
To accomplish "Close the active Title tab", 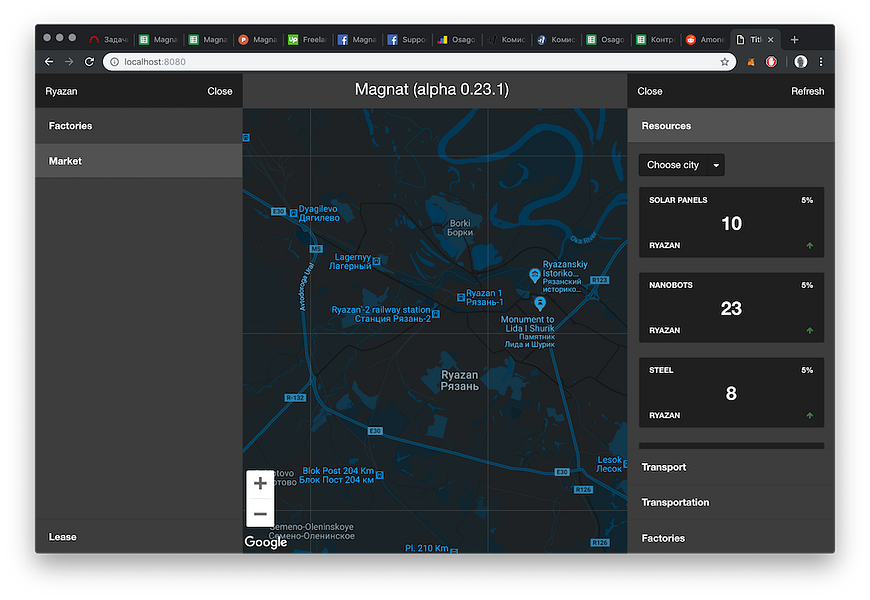I will pos(771,39).
